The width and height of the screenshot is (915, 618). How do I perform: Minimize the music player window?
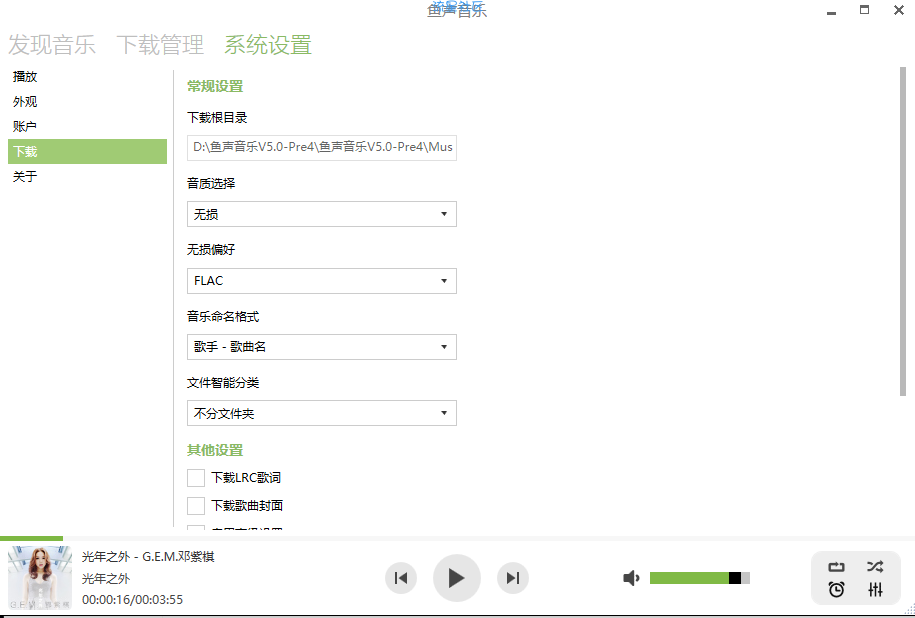(x=832, y=11)
